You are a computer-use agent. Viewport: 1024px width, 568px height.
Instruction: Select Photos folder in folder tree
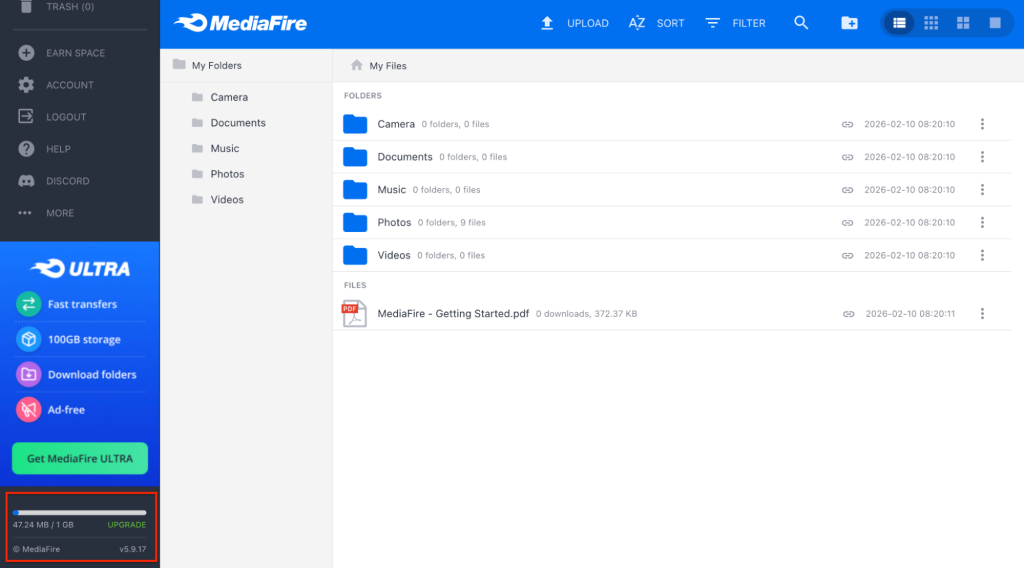[227, 174]
